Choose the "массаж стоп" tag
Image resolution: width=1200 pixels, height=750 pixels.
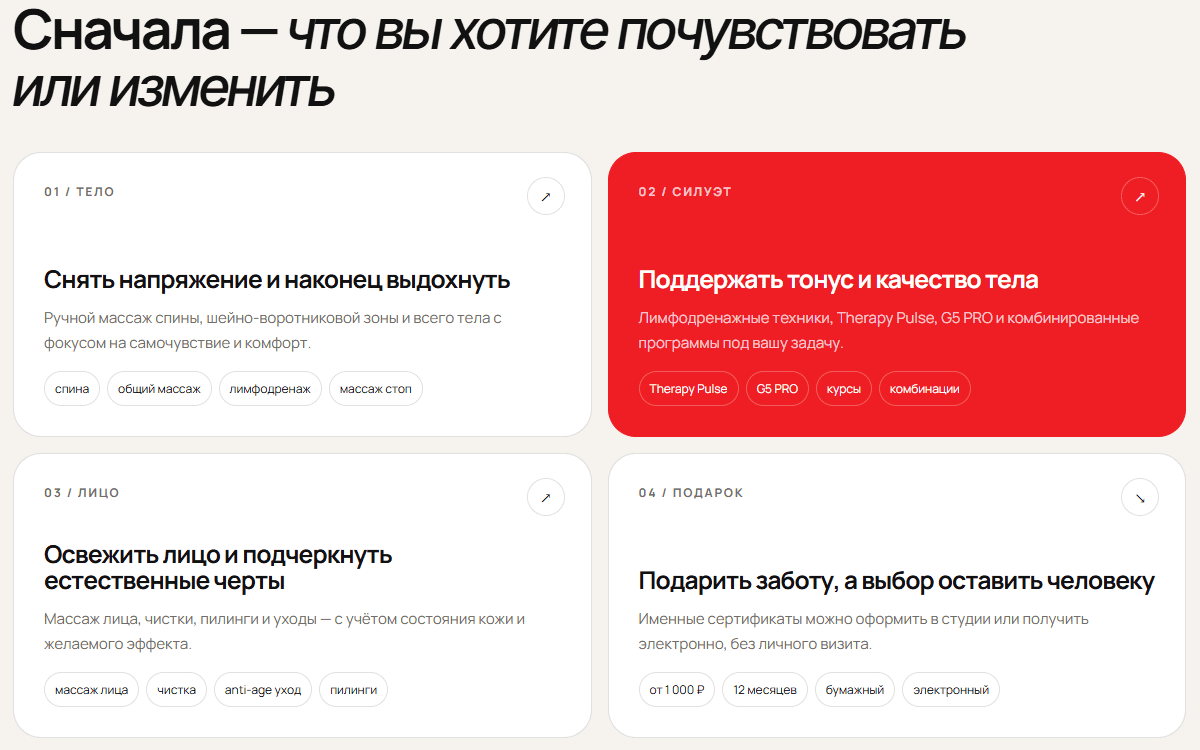click(x=376, y=389)
